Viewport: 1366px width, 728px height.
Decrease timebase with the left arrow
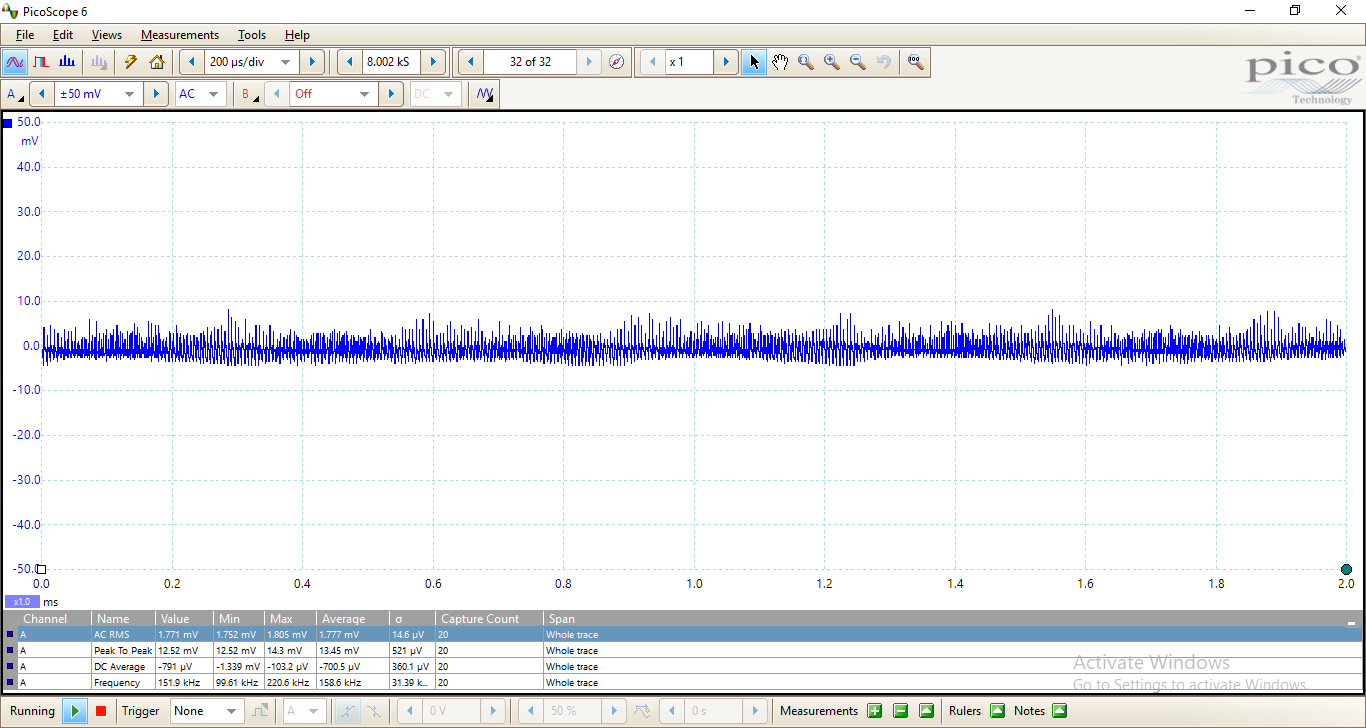pyautogui.click(x=192, y=62)
